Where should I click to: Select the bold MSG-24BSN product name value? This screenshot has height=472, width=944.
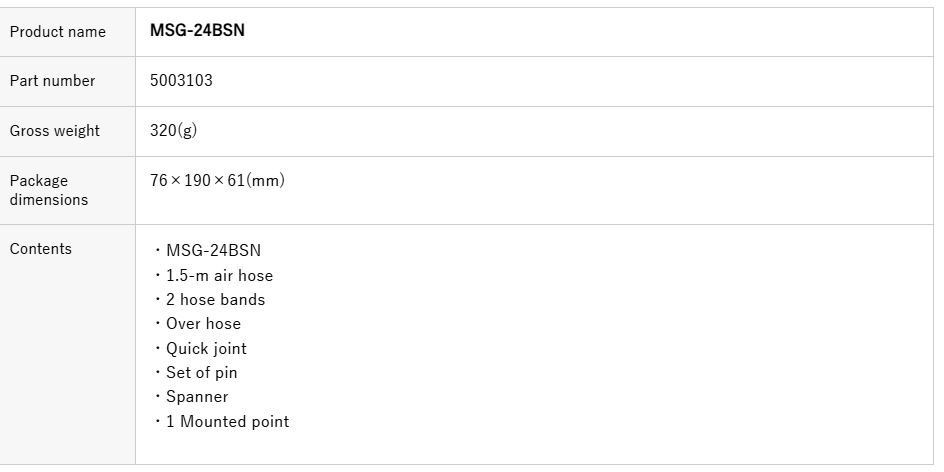point(197,31)
